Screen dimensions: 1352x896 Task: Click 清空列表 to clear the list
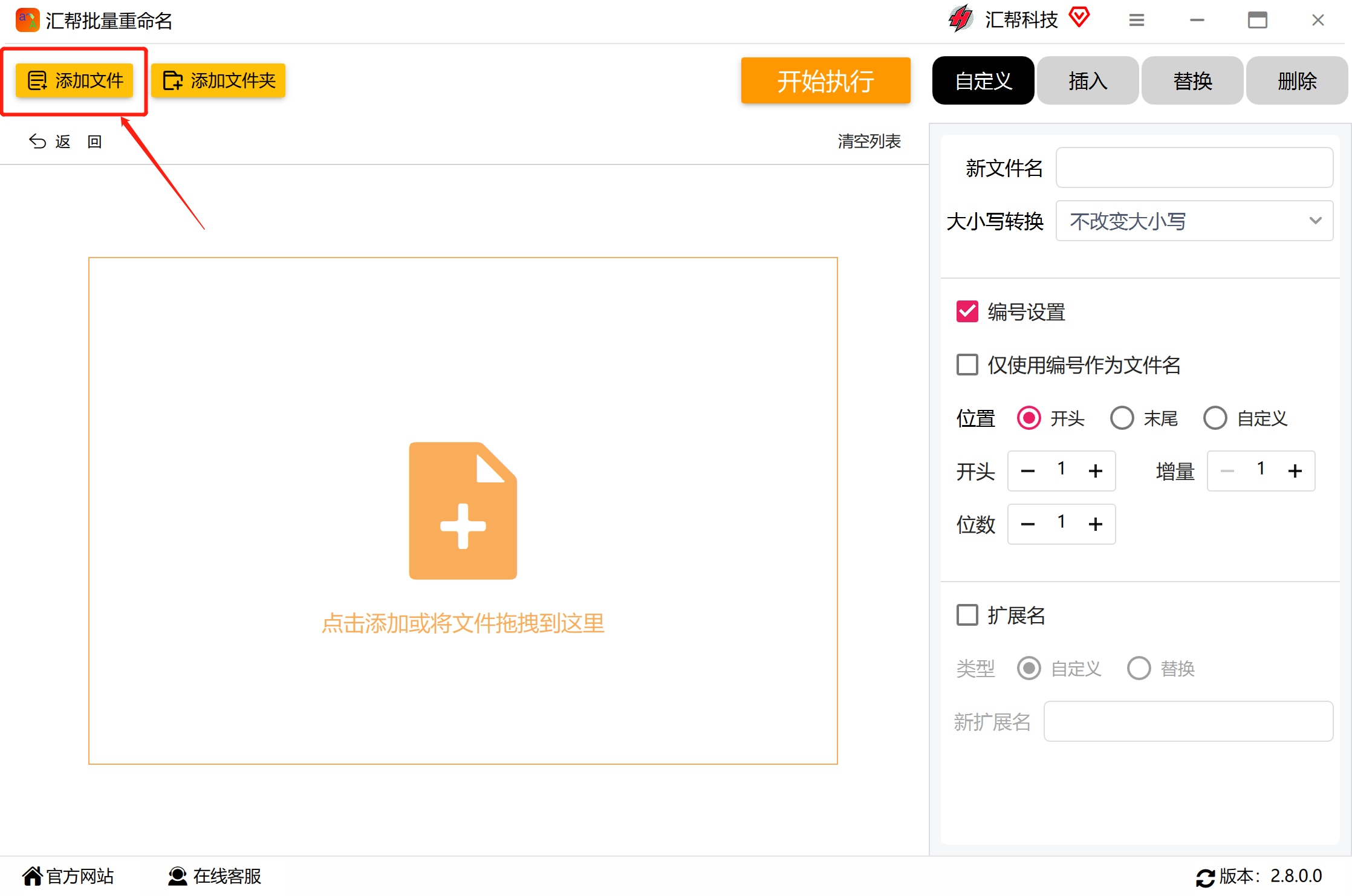[x=869, y=141]
